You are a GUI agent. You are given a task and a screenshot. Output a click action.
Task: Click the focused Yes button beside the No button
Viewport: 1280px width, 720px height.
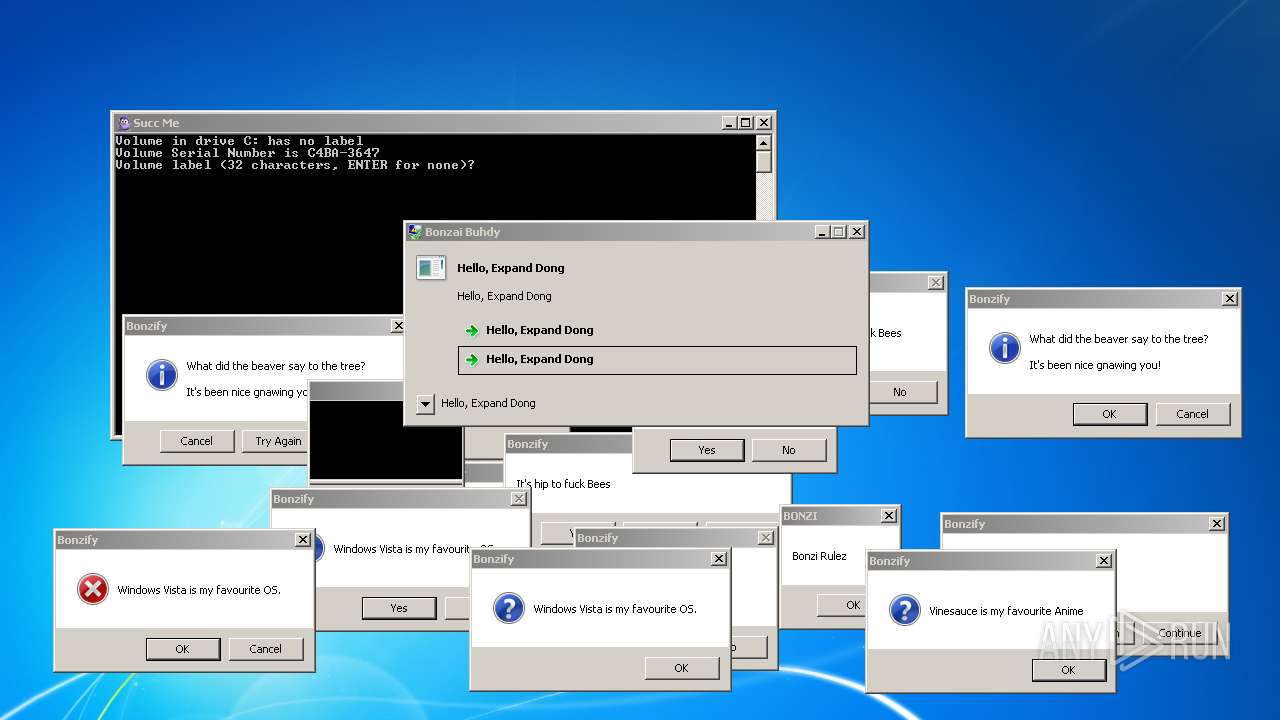pos(707,450)
